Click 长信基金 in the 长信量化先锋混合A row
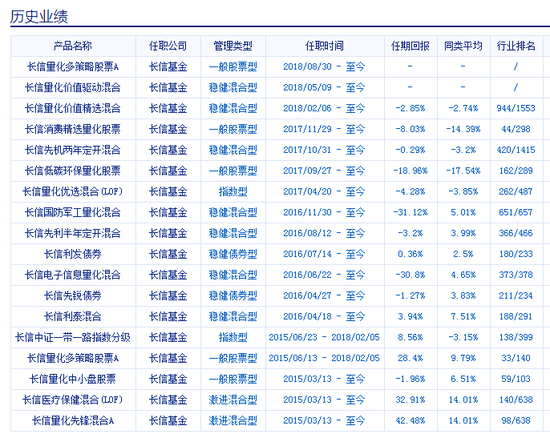Image resolution: width=550 pixels, height=442 pixels. 168,421
